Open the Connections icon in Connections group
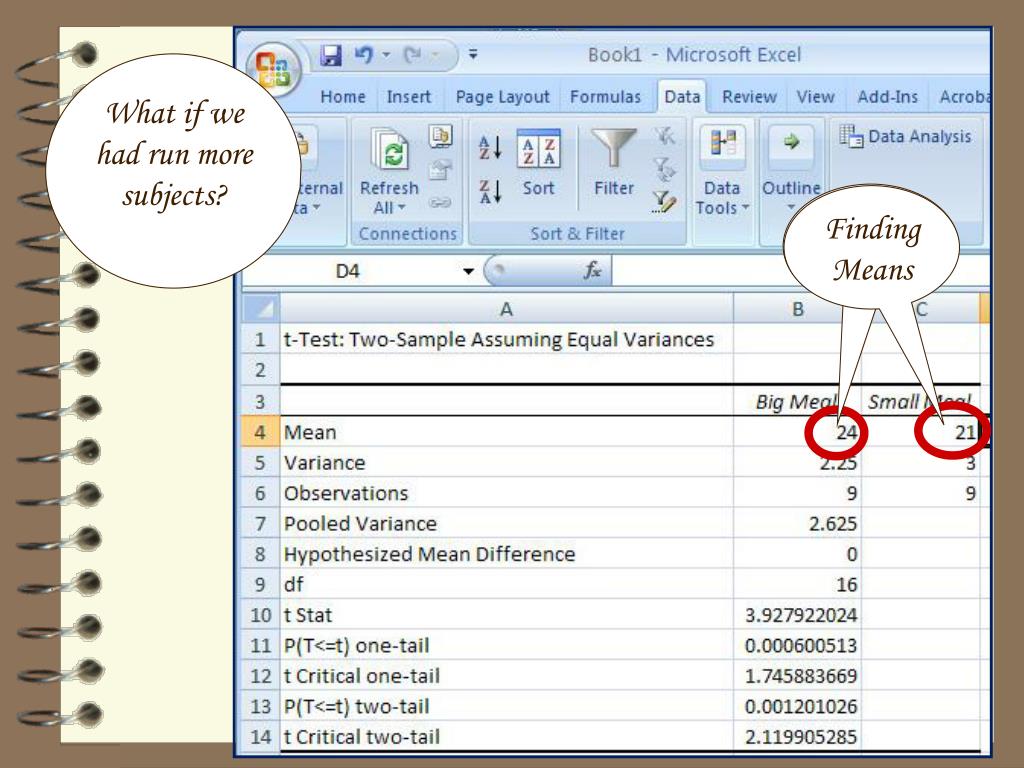This screenshot has width=1024, height=768. [x=440, y=136]
